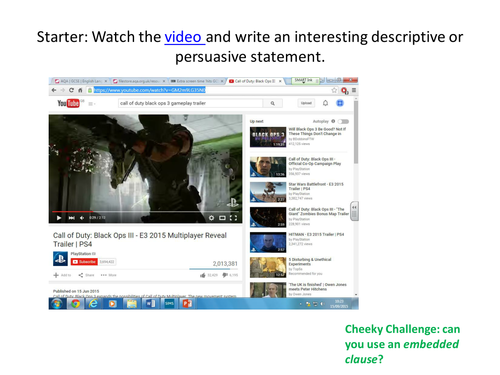This screenshot has height=375, width=500.
Task: Open PowerPoint from the taskbar
Action: (x=187, y=304)
